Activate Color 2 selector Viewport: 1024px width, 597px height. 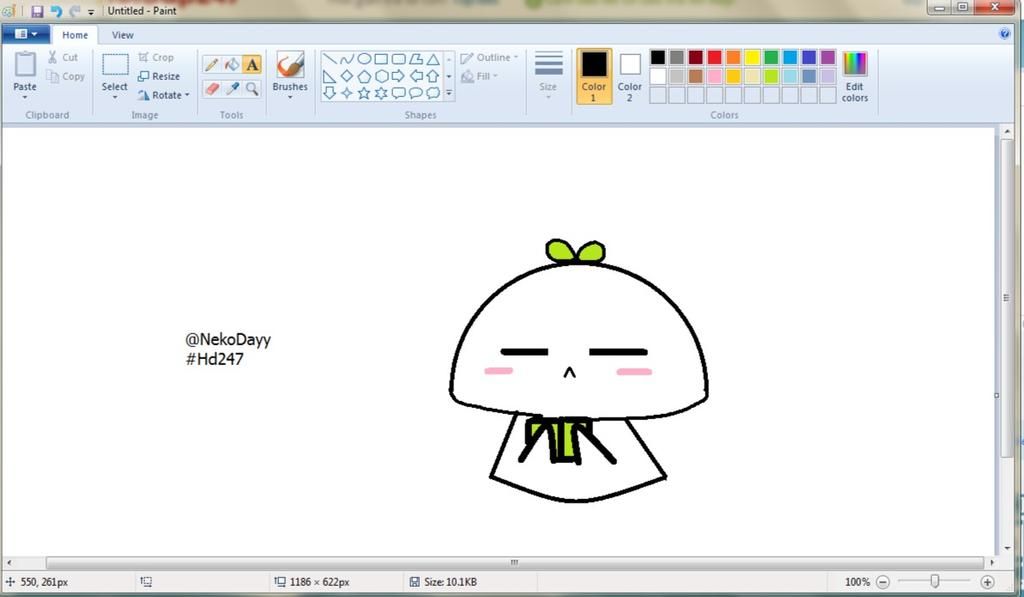[x=630, y=76]
